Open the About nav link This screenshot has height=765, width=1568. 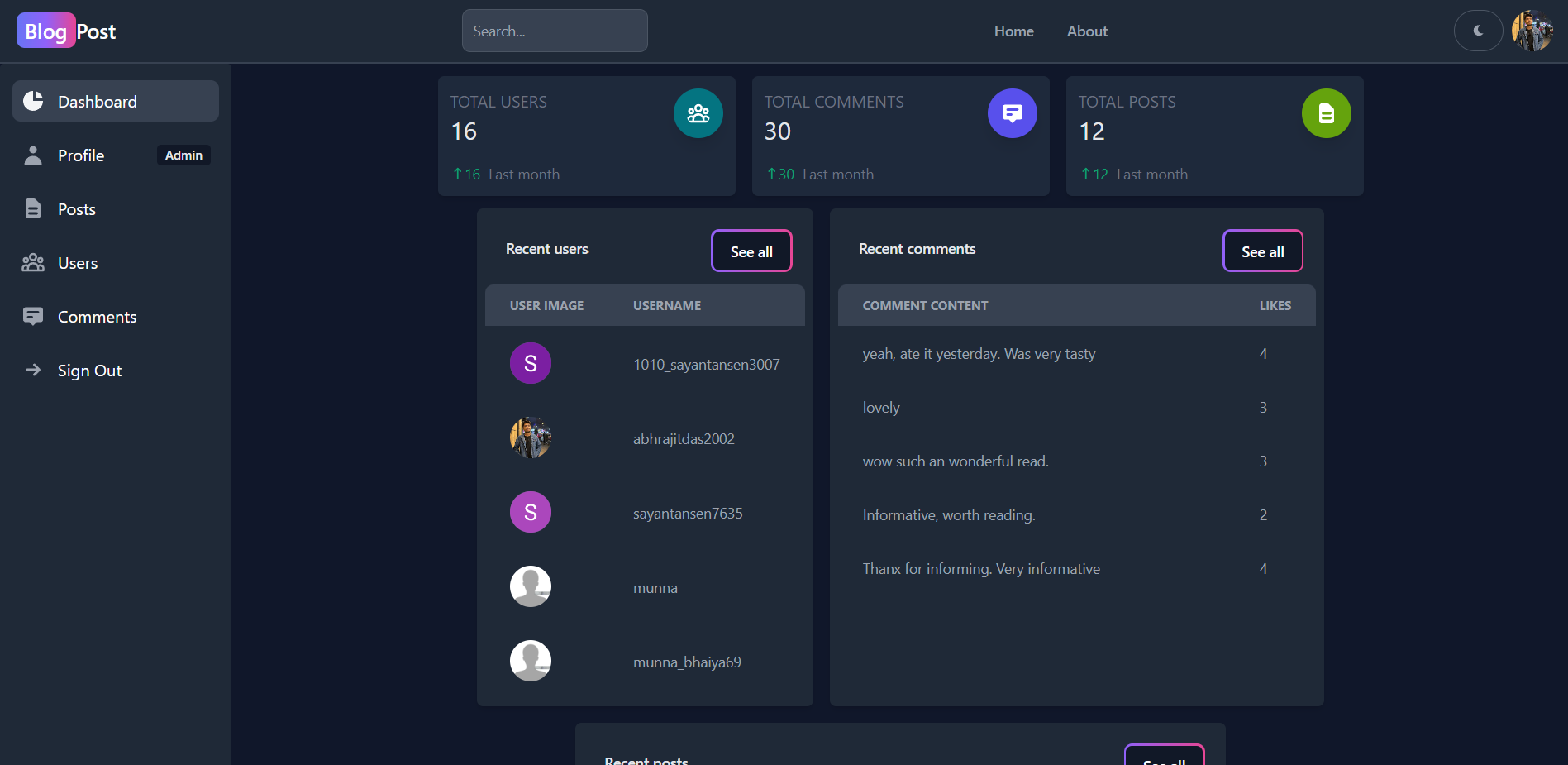click(x=1086, y=31)
